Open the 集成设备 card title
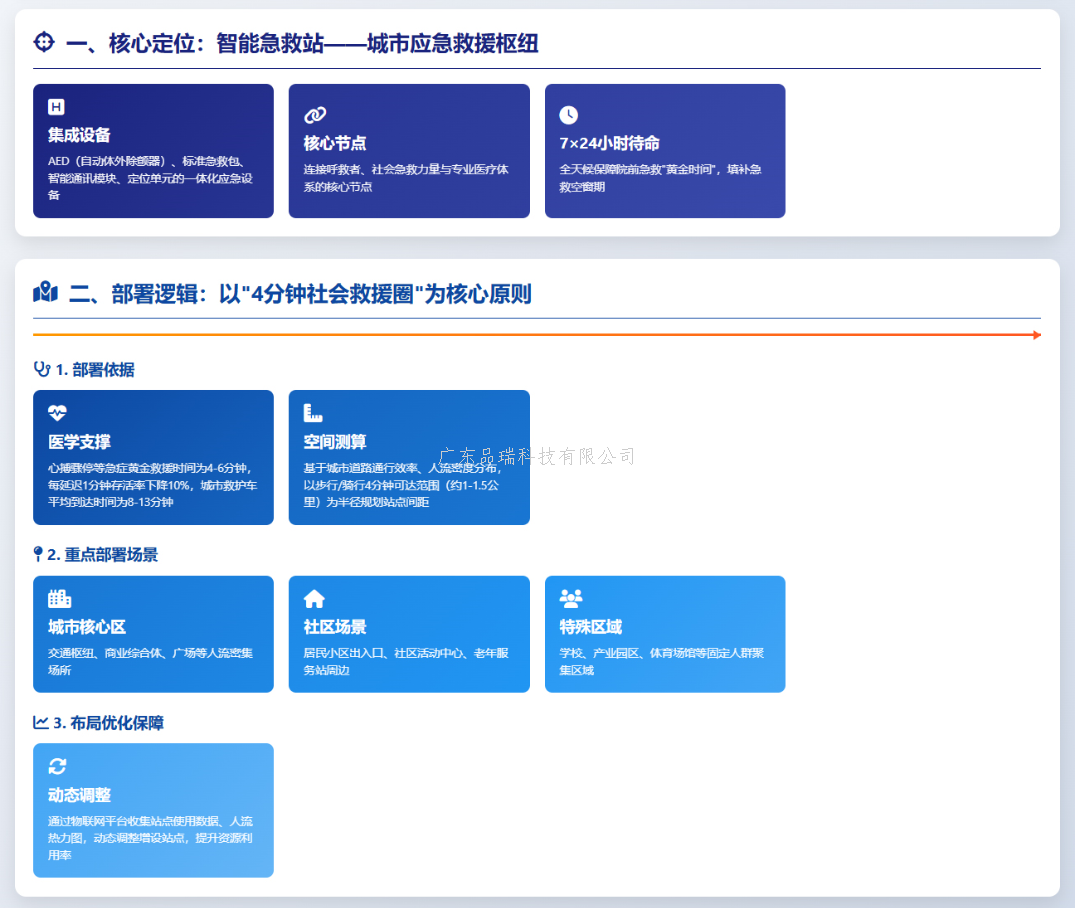The height and width of the screenshot is (908, 1075). point(79,135)
